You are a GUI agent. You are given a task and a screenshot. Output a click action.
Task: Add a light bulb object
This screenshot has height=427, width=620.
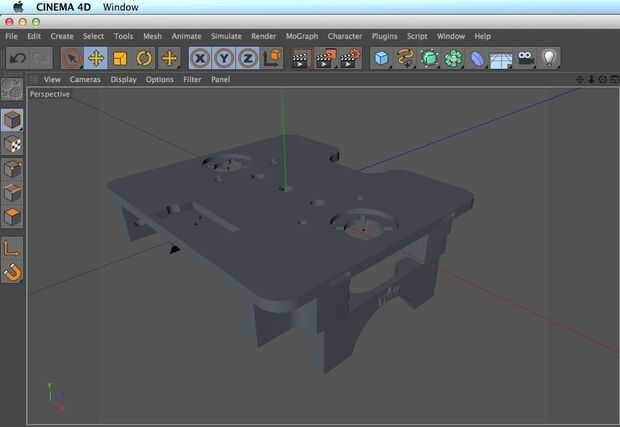(550, 59)
